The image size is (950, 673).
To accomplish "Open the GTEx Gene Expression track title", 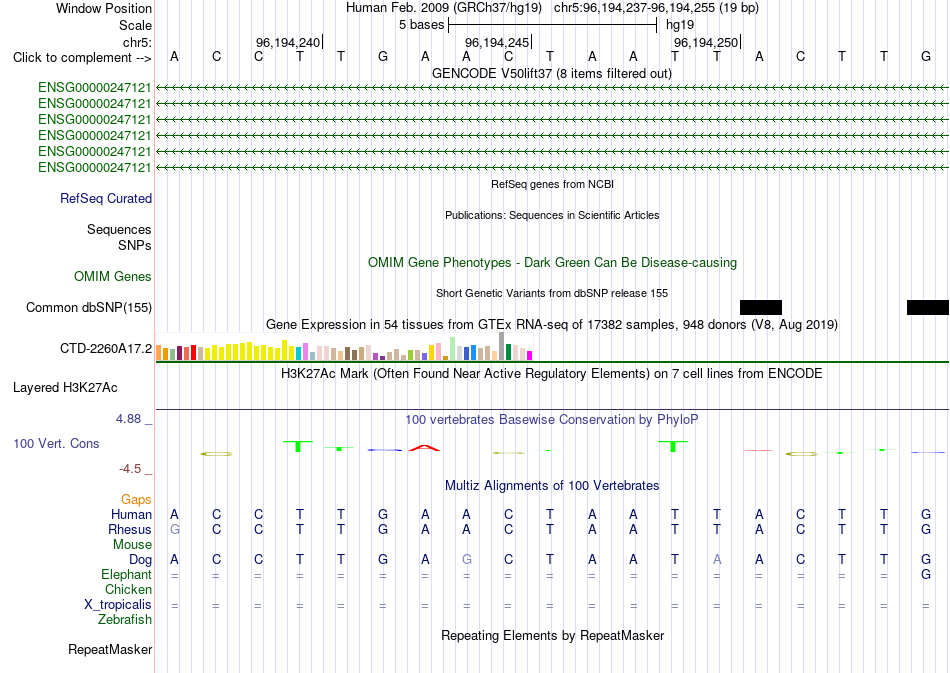I will 552,325.
